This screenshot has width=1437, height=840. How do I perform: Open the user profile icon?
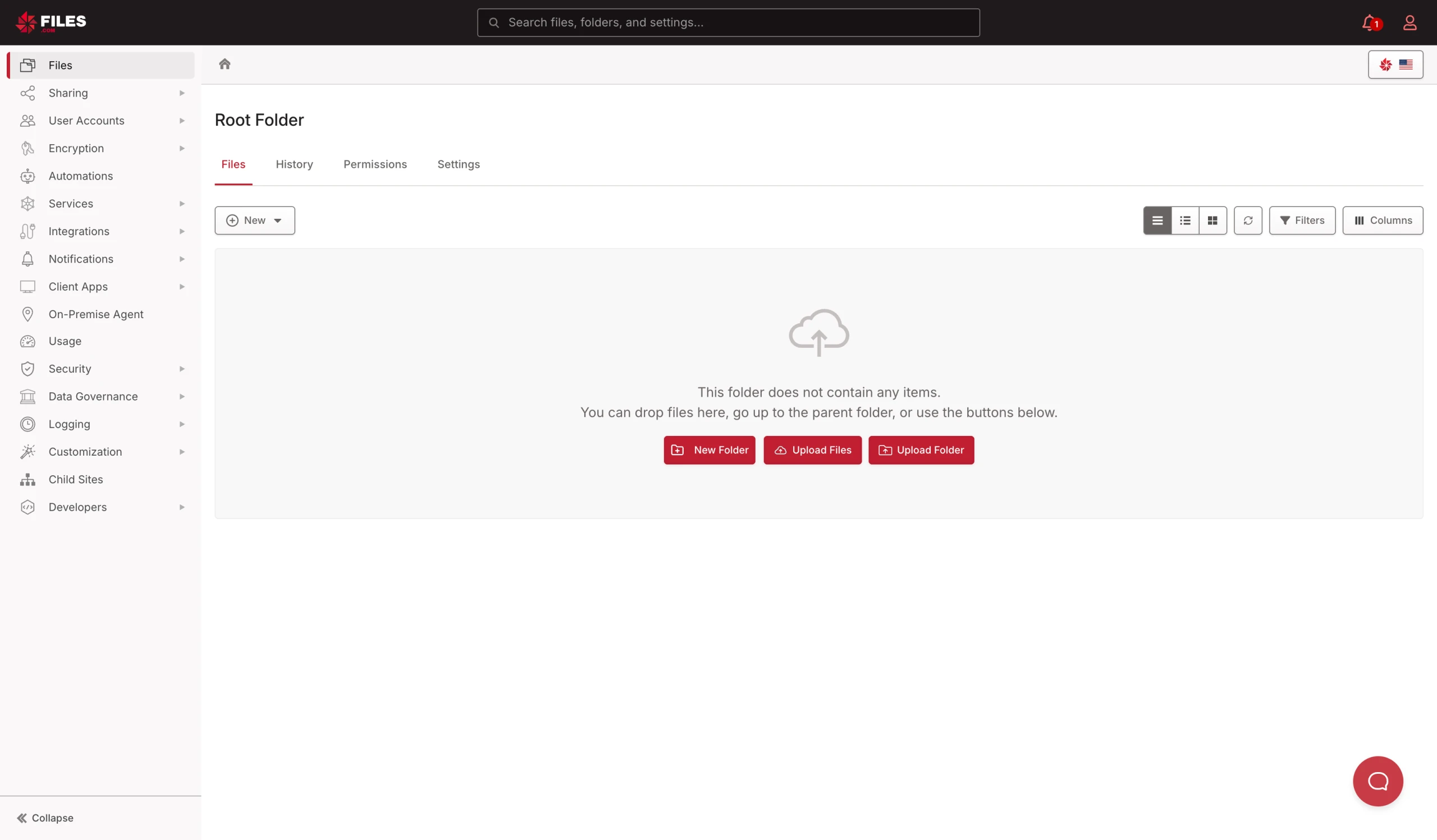pos(1409,23)
